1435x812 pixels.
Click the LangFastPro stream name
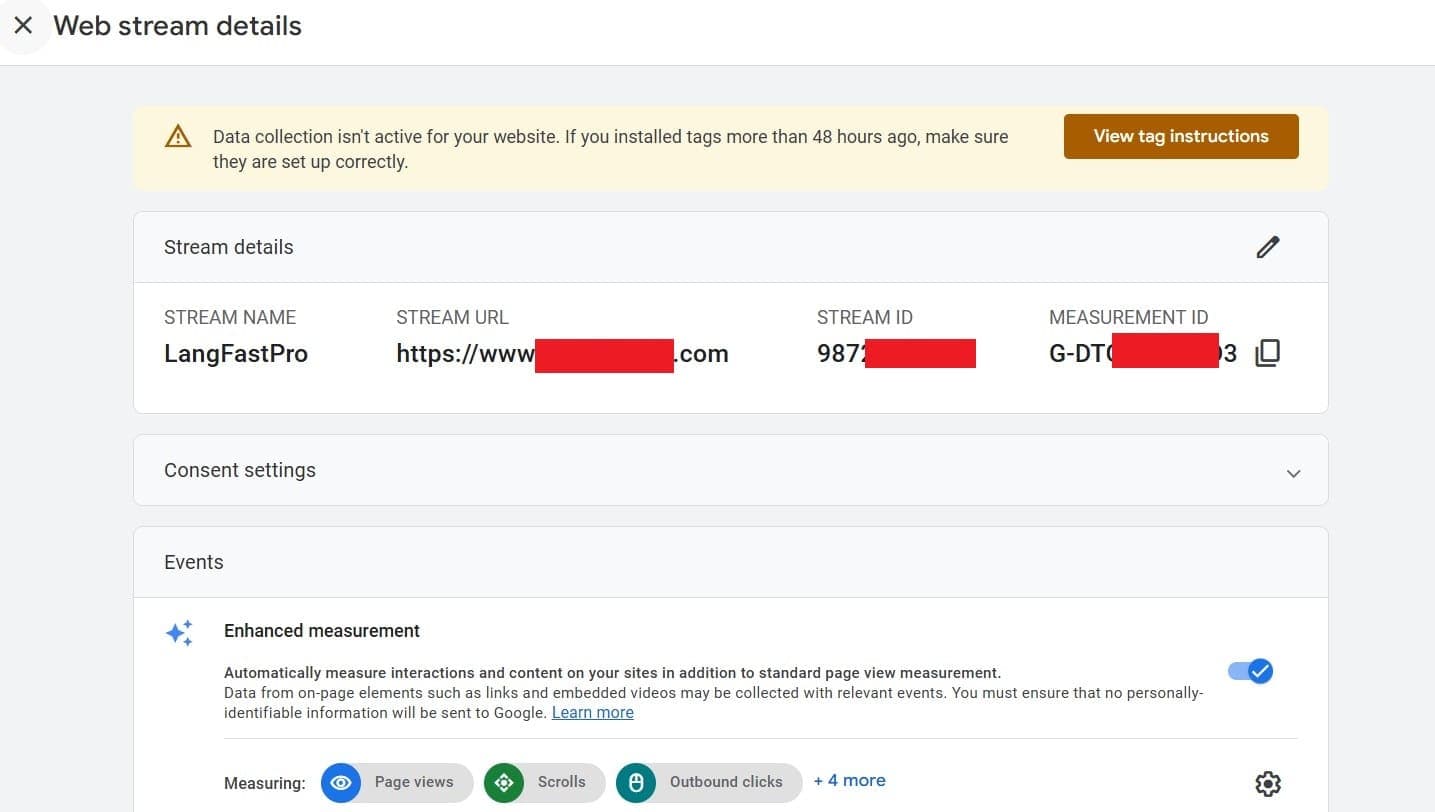point(236,353)
